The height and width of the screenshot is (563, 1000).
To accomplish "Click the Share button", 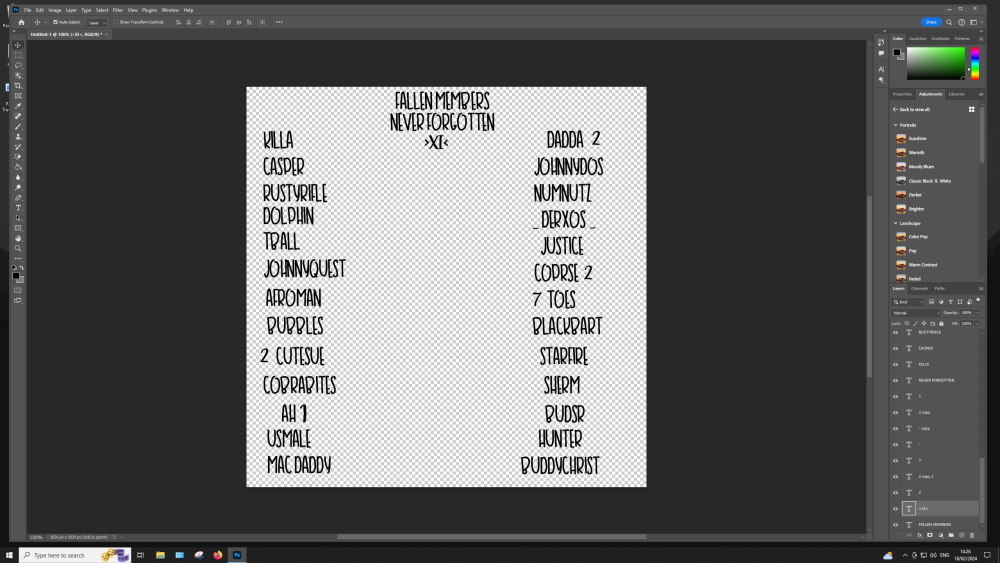I will (931, 22).
